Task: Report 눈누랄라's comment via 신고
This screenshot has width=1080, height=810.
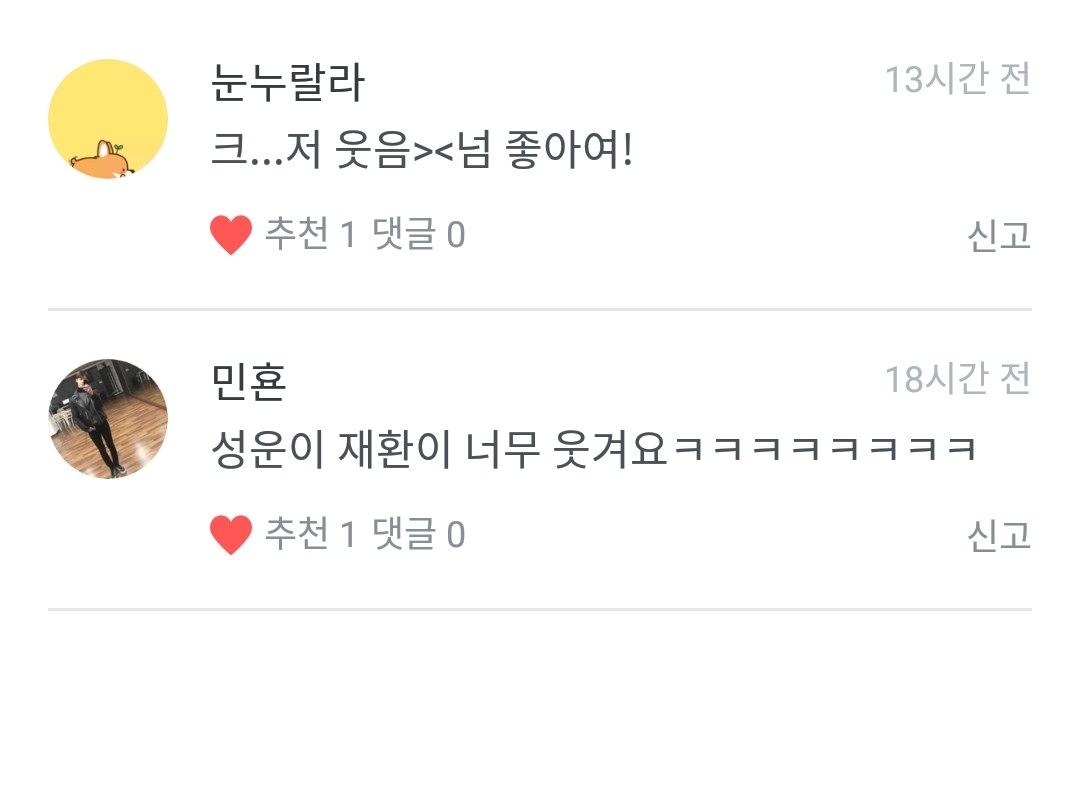Action: click(x=999, y=236)
